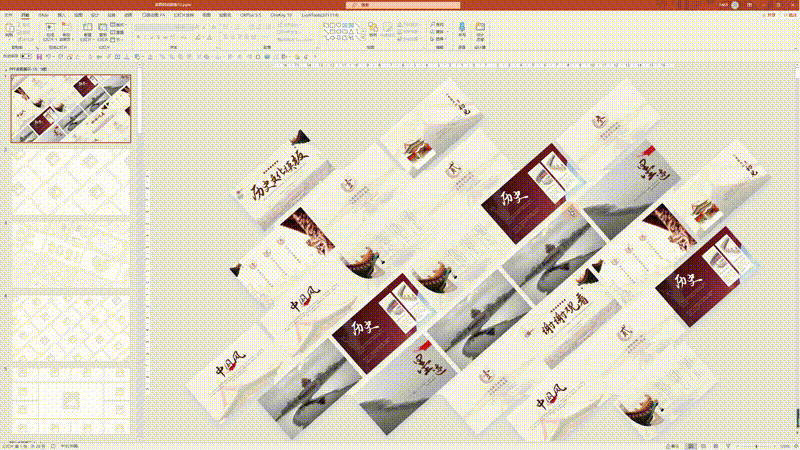Collapse the section header in slide panel
800x450 pixels.
click(6, 69)
